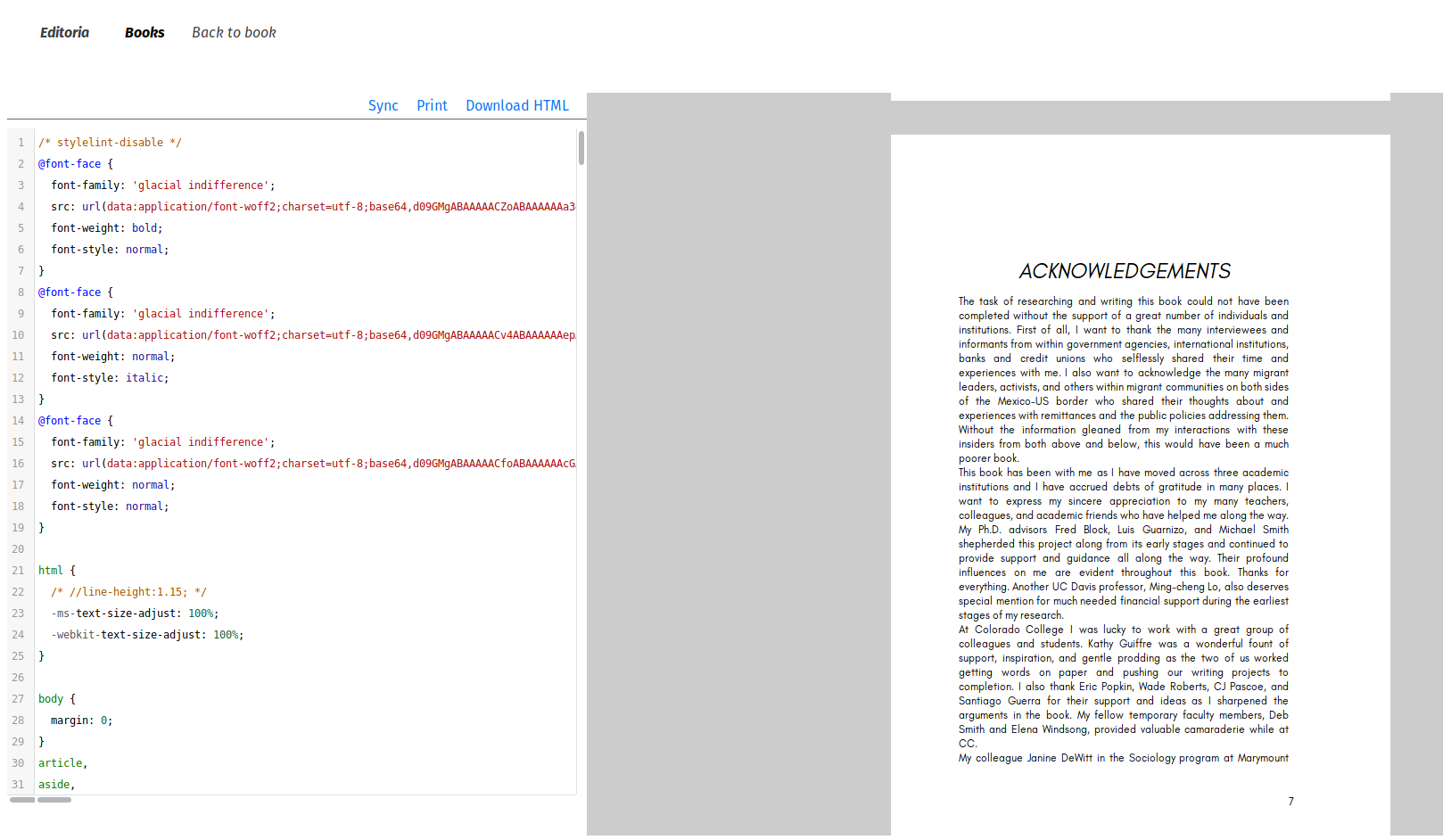The image size is (1443, 840).
Task: Click the font-weight: bold declaration
Action: (x=107, y=228)
